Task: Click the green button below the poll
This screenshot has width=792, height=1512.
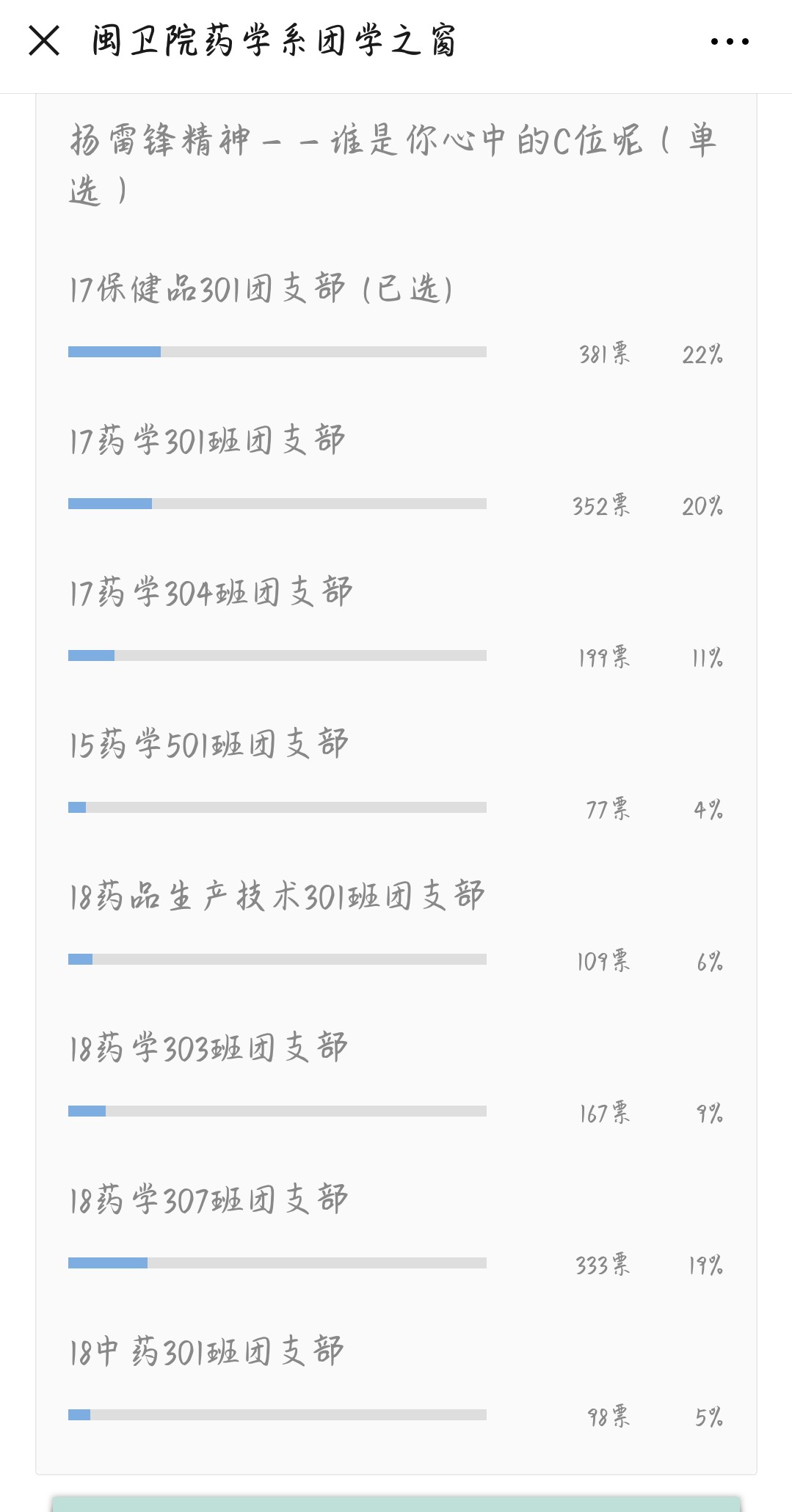Action: click(396, 1503)
